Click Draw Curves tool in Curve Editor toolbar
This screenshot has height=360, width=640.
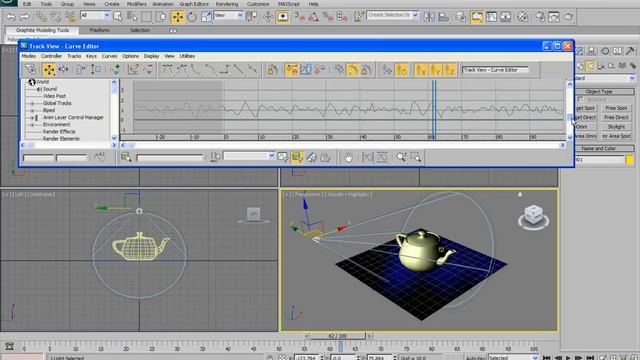click(133, 70)
